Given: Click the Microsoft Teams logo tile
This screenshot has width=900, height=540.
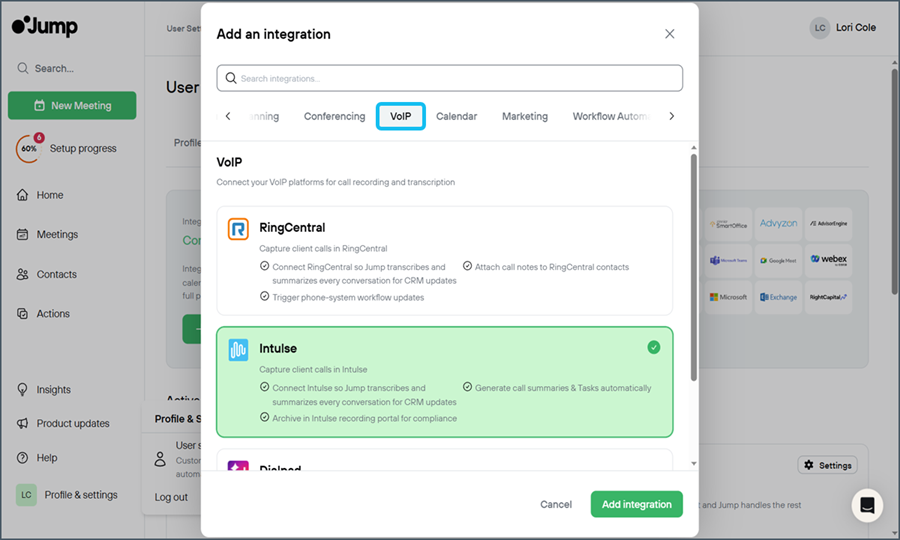Looking at the screenshot, I should click(x=728, y=261).
